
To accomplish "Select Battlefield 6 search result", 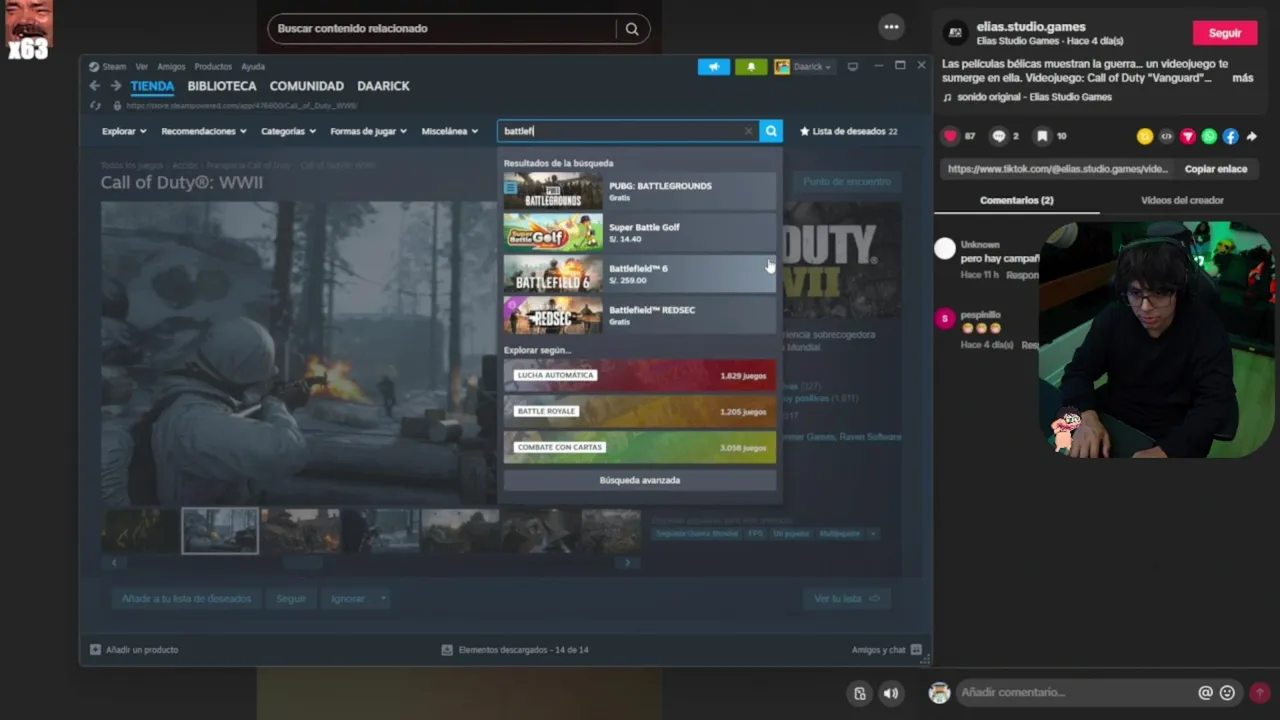I will point(640,274).
